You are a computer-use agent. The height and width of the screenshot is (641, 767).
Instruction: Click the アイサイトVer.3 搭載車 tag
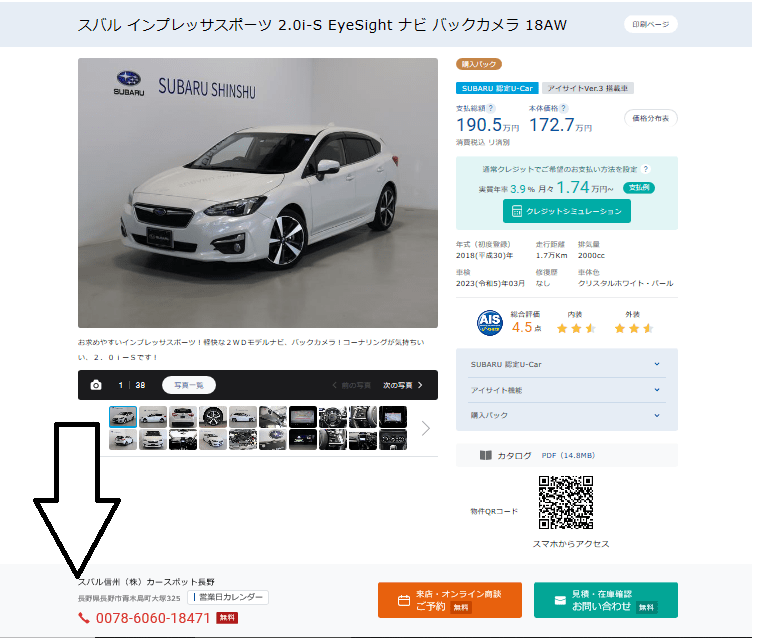coord(588,89)
